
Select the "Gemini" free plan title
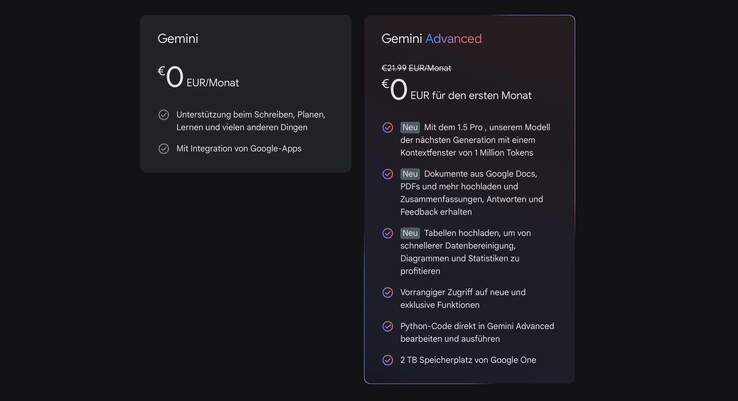pos(178,39)
